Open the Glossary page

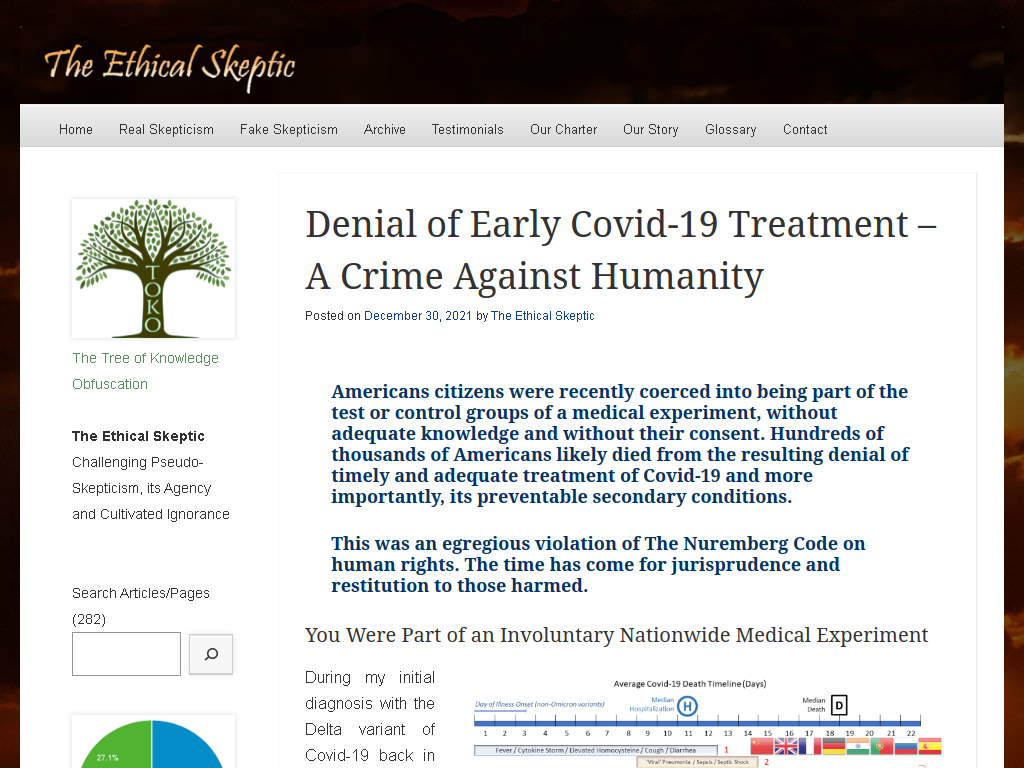coord(731,129)
